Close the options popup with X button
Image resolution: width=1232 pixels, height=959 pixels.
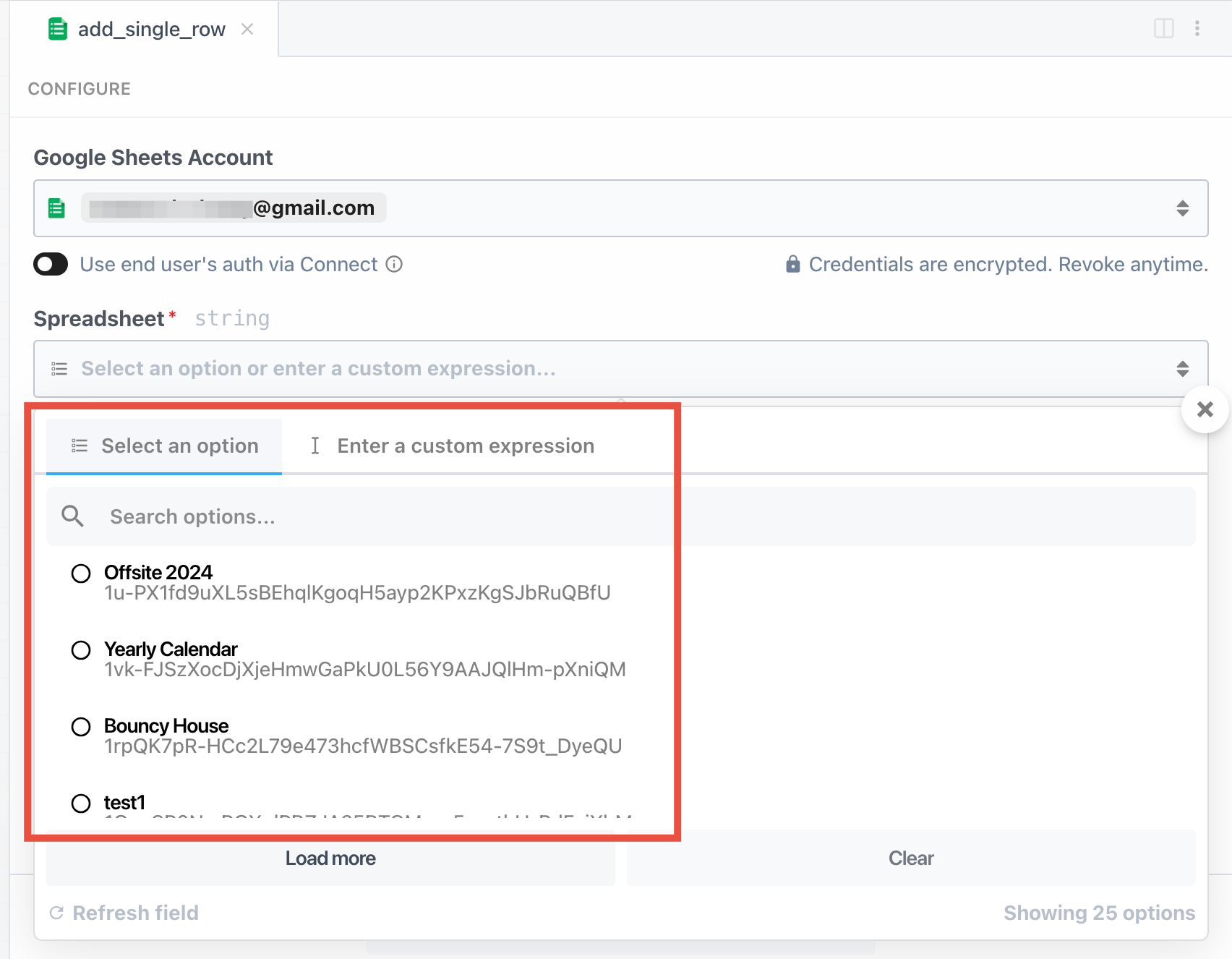click(x=1205, y=409)
